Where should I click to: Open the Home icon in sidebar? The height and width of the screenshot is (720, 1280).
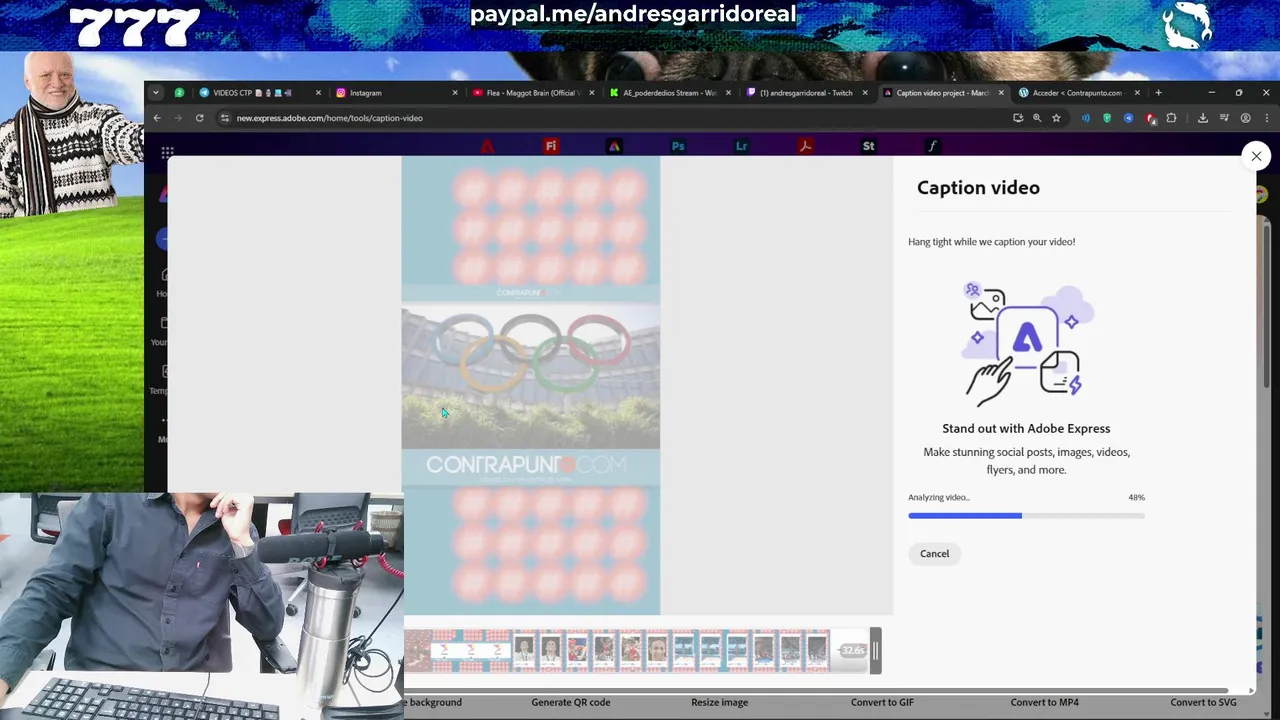[x=163, y=276]
